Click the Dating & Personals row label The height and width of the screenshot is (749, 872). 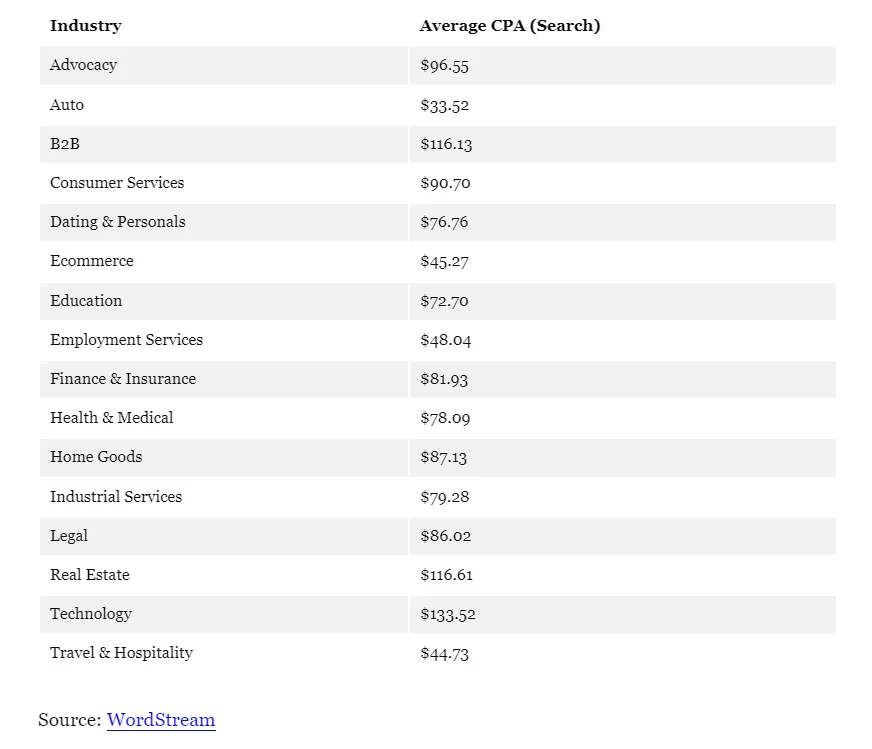[x=118, y=222]
